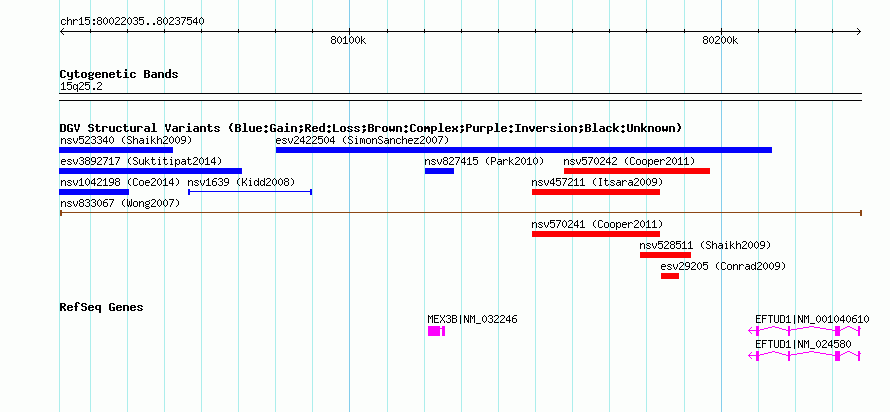This screenshot has height=412, width=890.
Task: Click the nsv457211 (Itsara2009) label
Action: tap(597, 182)
